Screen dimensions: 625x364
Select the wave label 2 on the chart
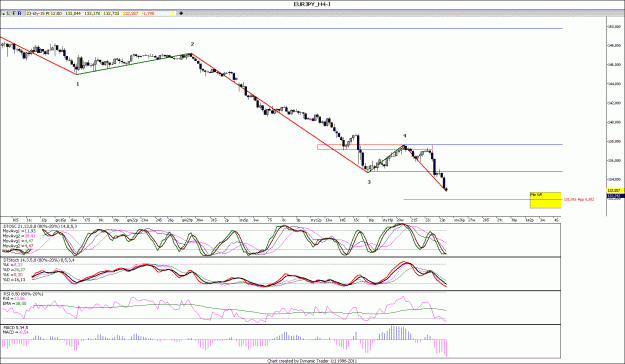pyautogui.click(x=192, y=44)
